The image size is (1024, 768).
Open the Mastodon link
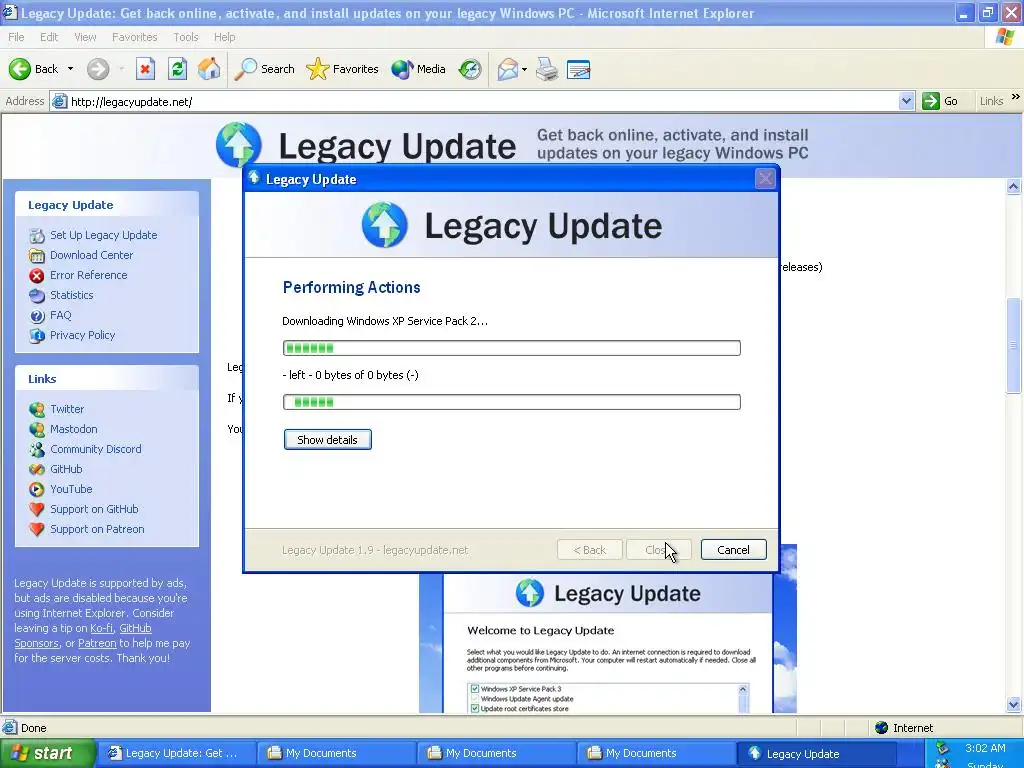(x=73, y=429)
